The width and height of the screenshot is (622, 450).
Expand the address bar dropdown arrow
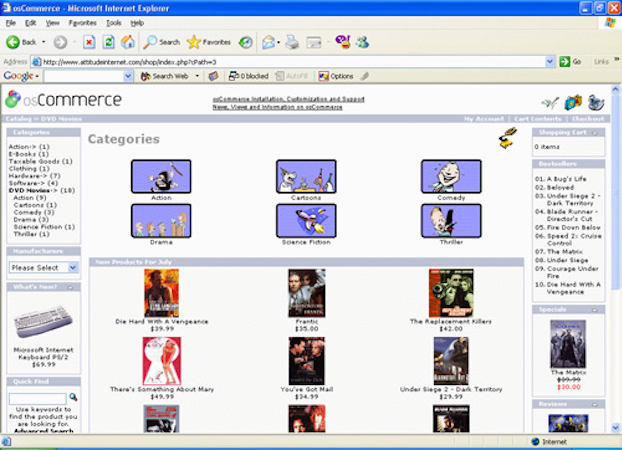pos(549,62)
